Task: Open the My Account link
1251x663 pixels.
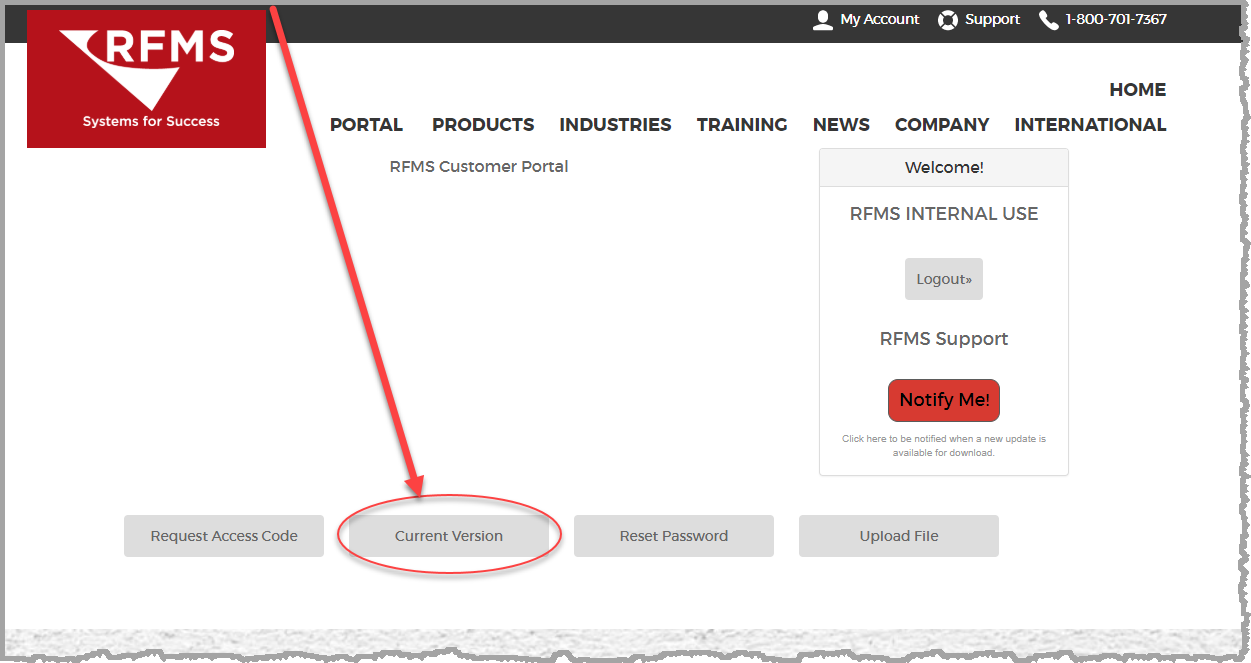Action: (x=880, y=19)
